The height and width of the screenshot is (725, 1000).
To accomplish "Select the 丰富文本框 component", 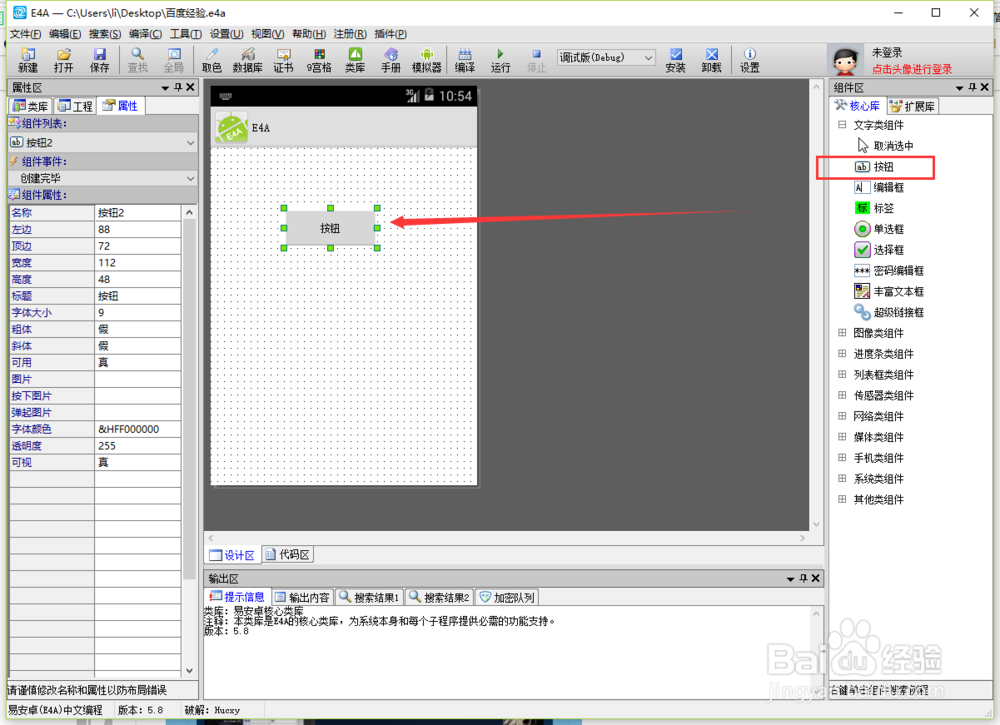I will (889, 291).
